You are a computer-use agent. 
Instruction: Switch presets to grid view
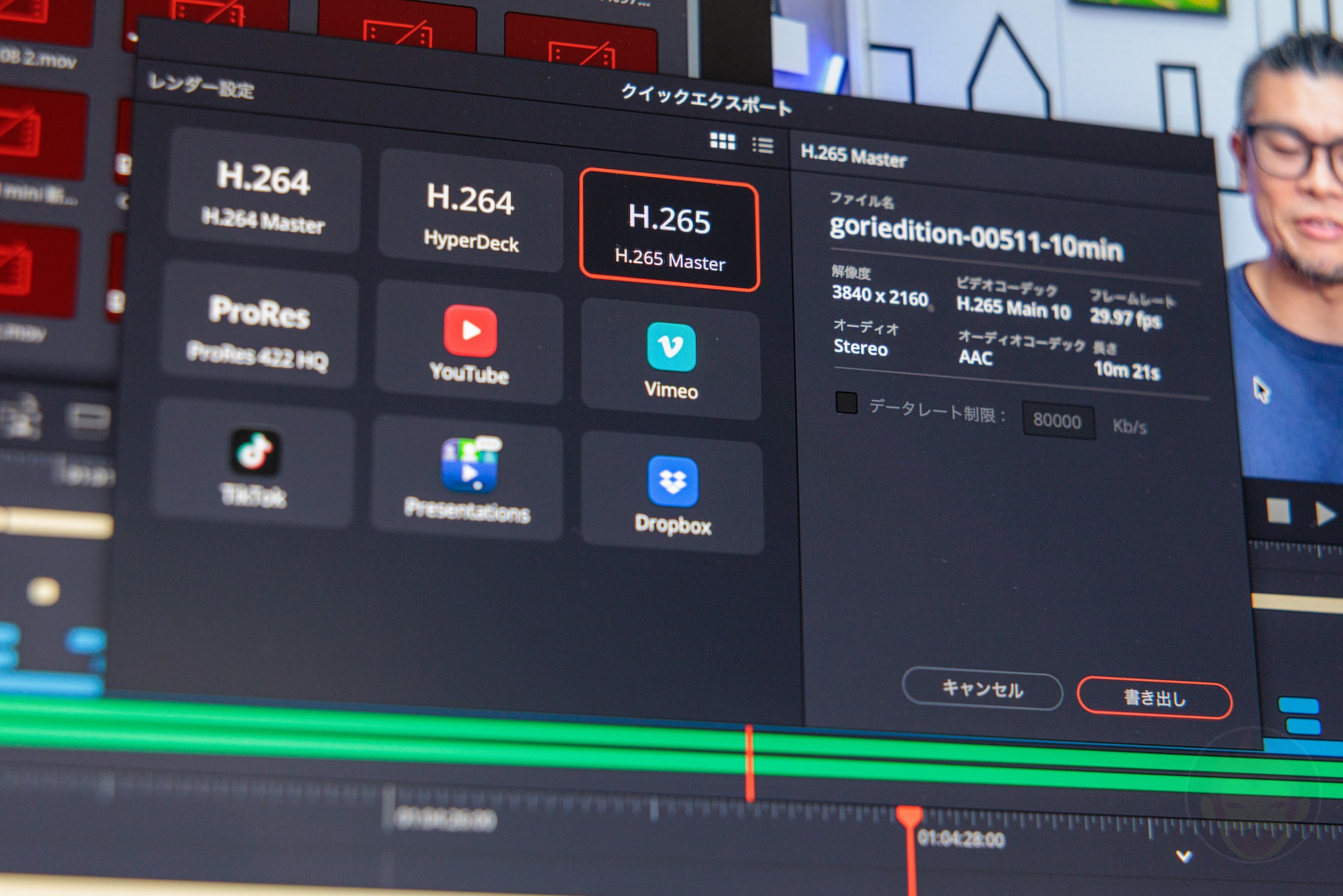tap(723, 141)
